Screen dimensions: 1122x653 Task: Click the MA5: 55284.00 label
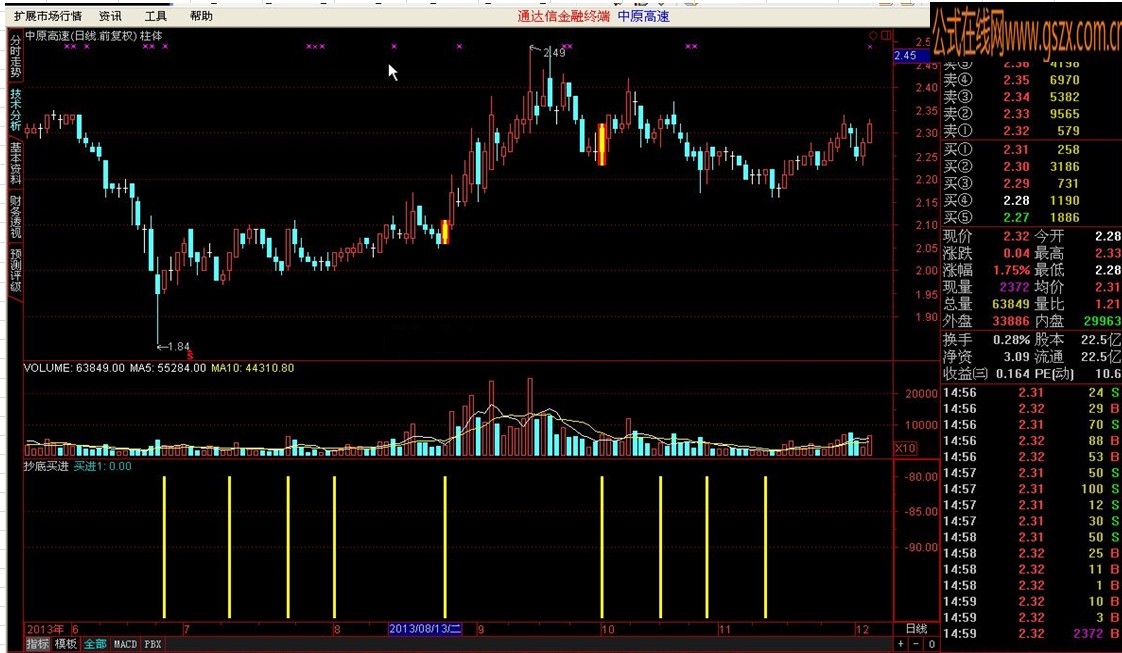[x=167, y=368]
